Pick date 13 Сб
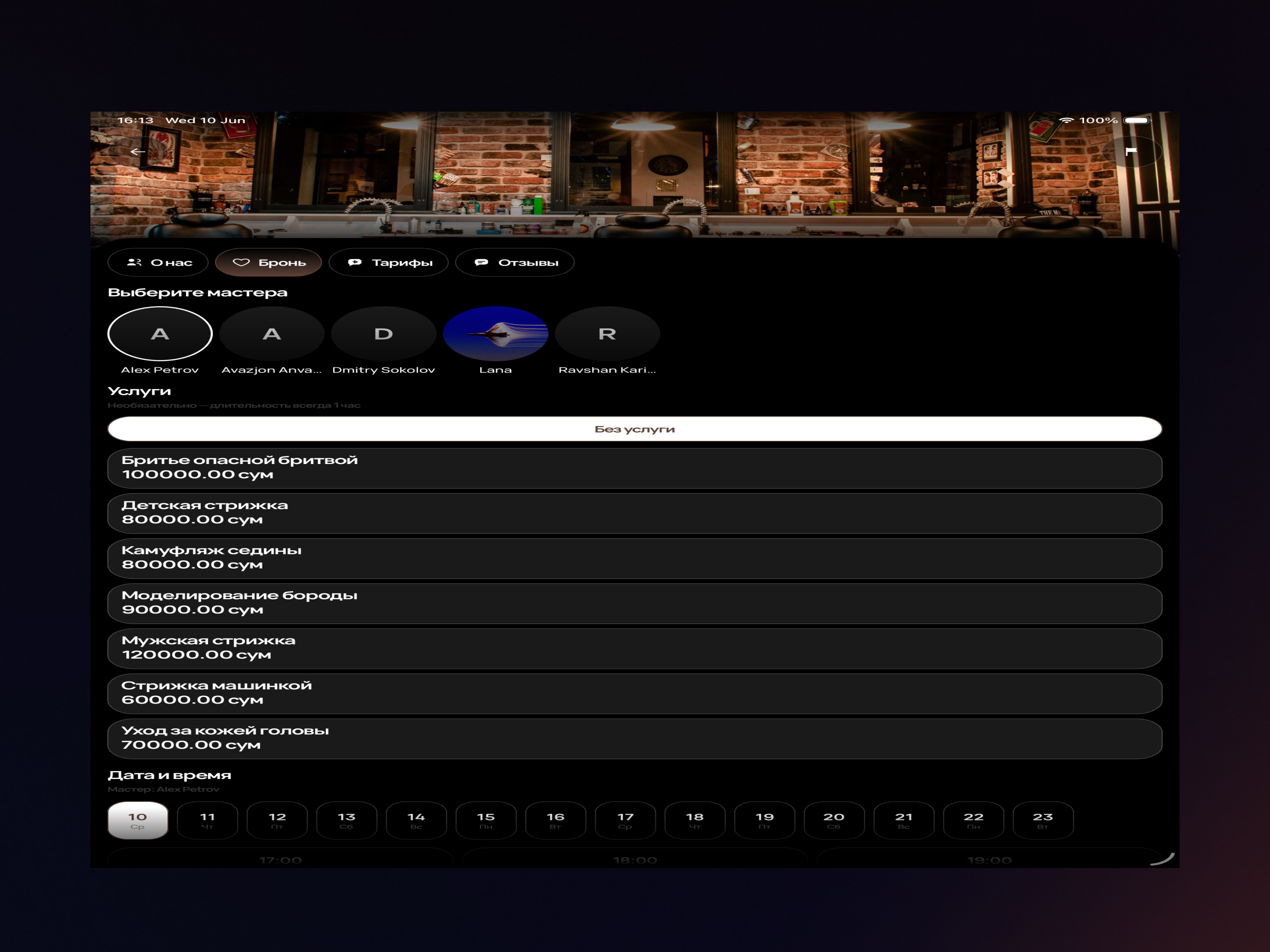Viewport: 1270px width, 952px height. tap(347, 821)
